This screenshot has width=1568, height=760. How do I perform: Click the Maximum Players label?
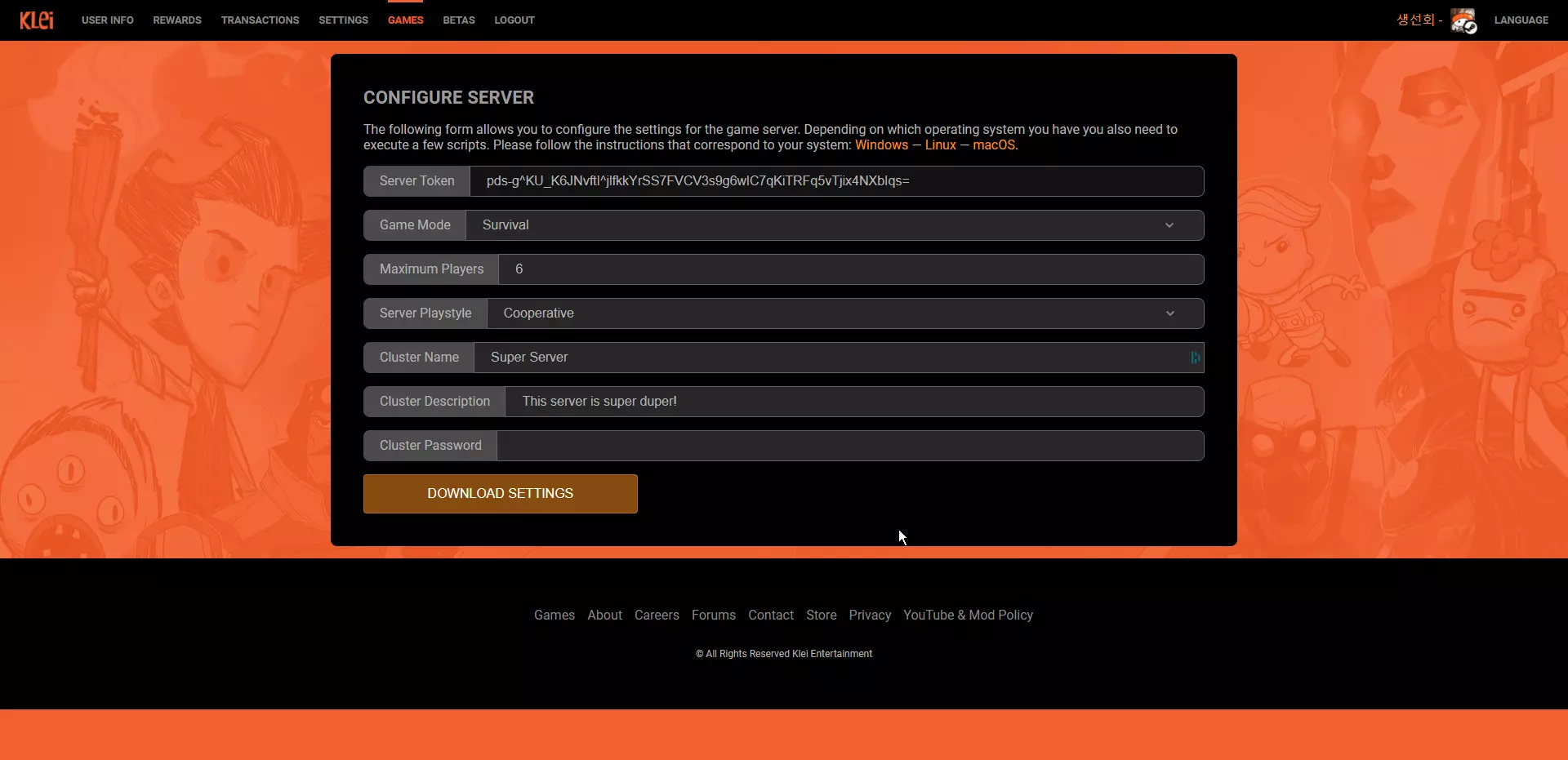[431, 269]
